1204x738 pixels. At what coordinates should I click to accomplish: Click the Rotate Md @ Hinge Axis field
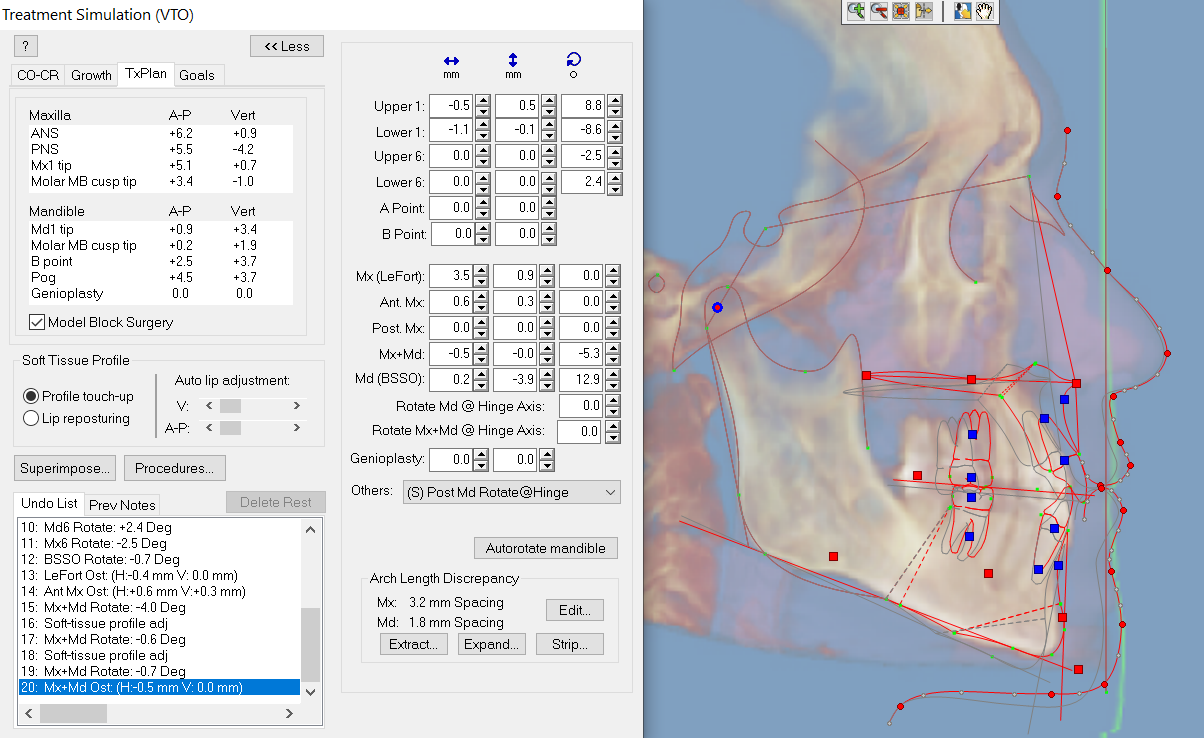tap(579, 405)
